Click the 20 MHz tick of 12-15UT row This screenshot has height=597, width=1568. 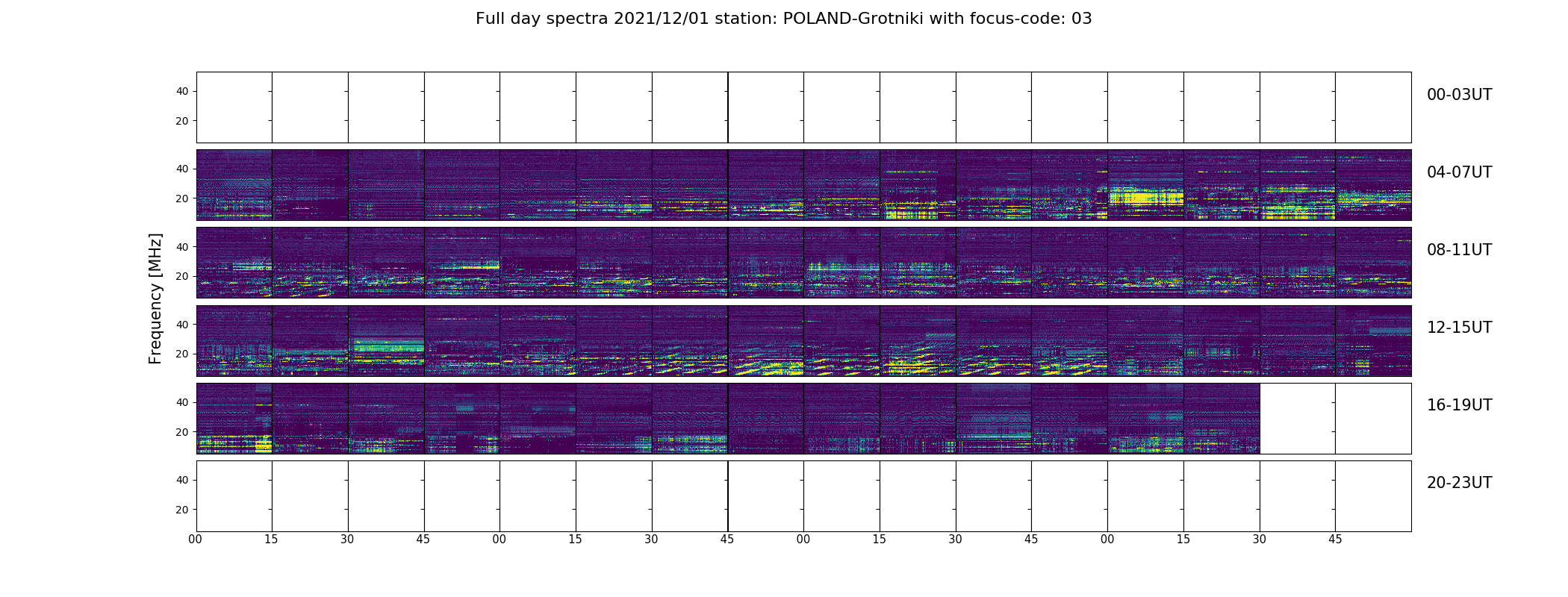(x=182, y=354)
